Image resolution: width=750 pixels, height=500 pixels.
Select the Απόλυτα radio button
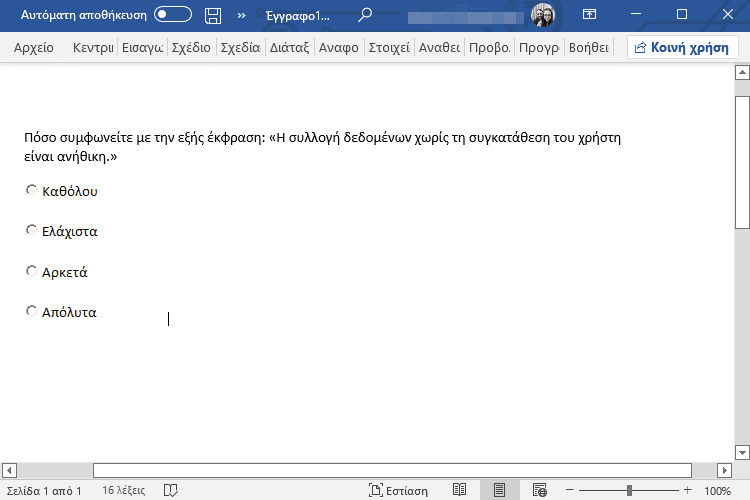31,311
